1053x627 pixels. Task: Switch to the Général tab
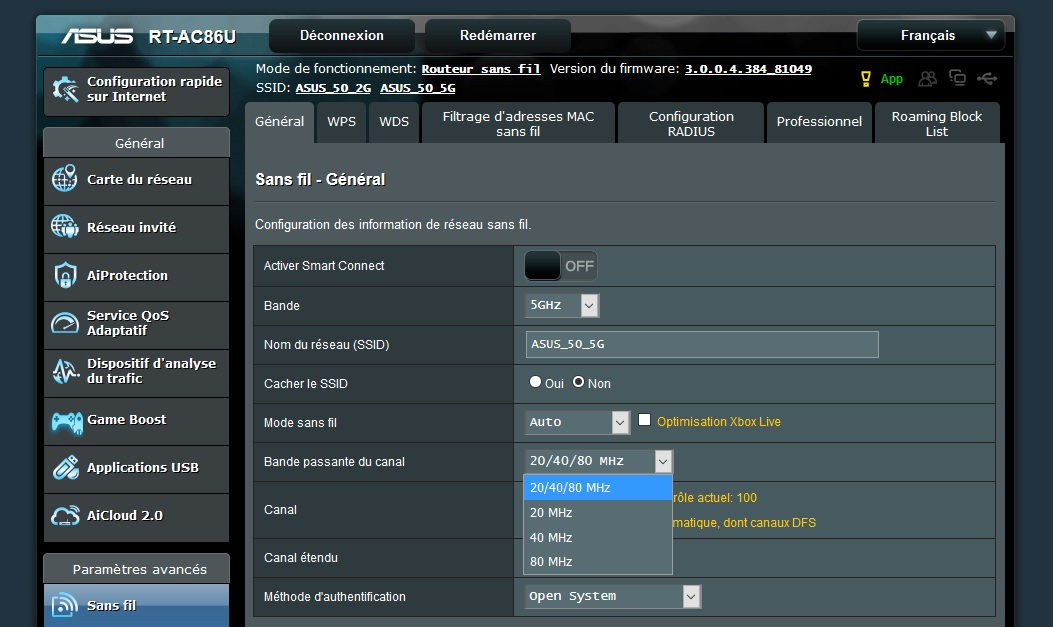(279, 122)
